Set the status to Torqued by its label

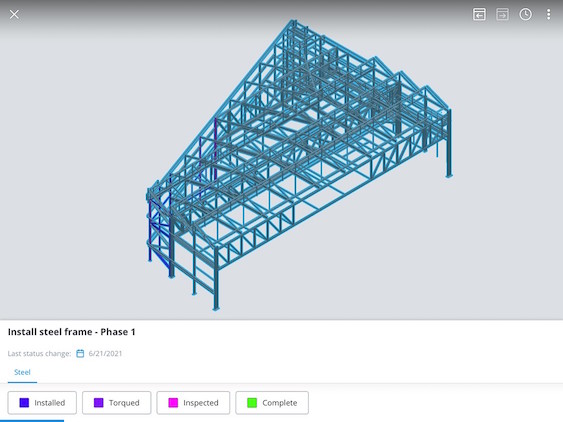pyautogui.click(x=124, y=403)
